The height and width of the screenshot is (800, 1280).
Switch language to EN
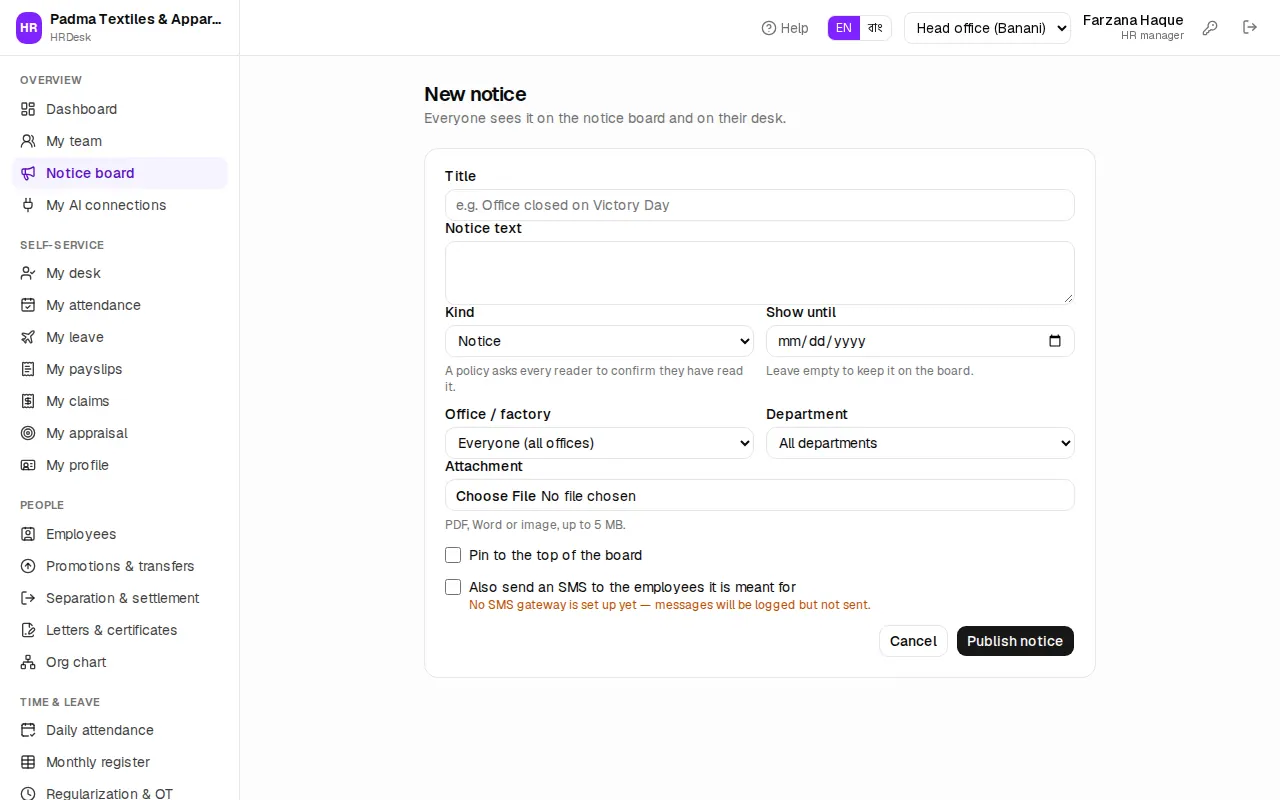[844, 28]
